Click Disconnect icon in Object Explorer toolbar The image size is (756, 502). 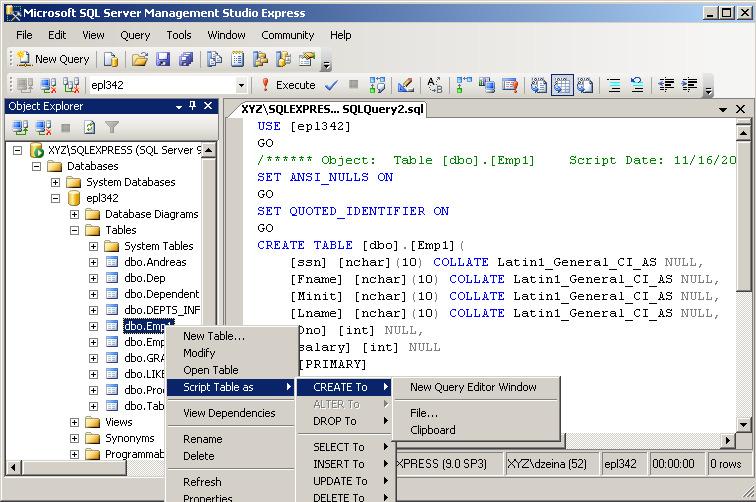click(x=43, y=128)
